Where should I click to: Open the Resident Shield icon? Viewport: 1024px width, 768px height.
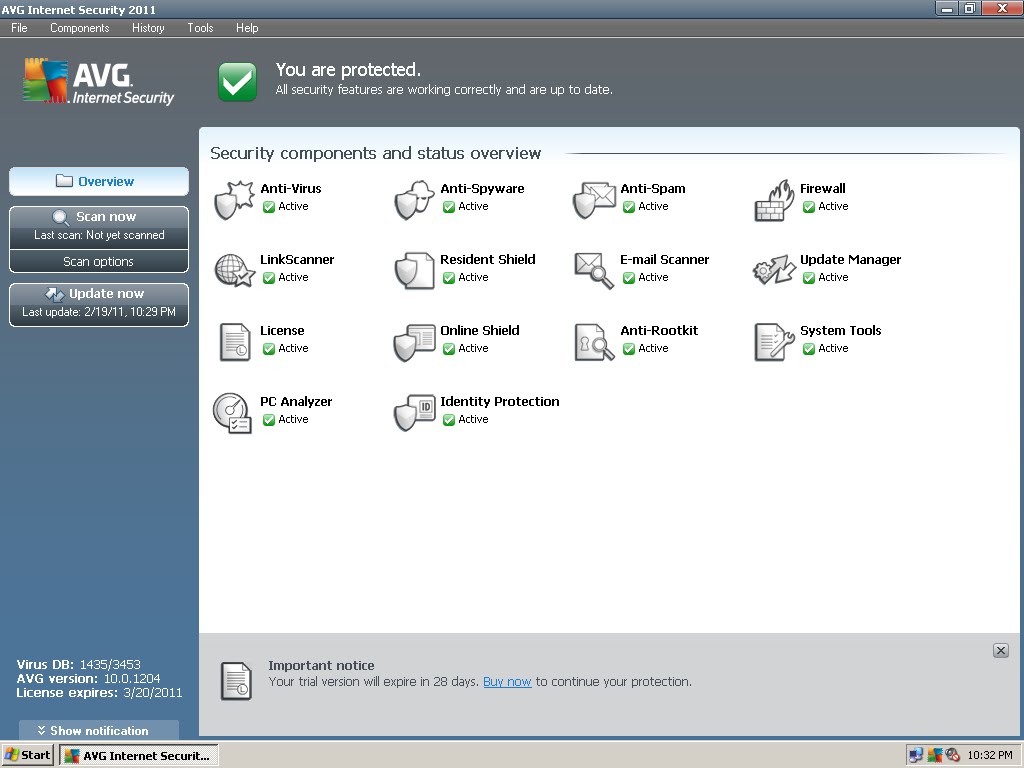(x=414, y=270)
